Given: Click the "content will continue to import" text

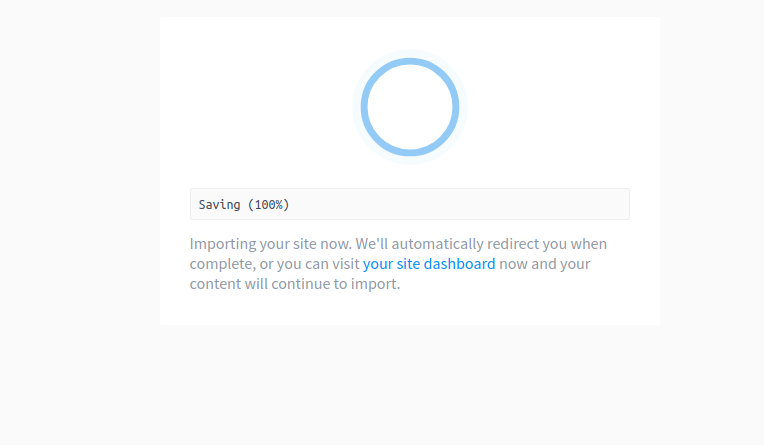Looking at the screenshot, I should pyautogui.click(x=295, y=284).
